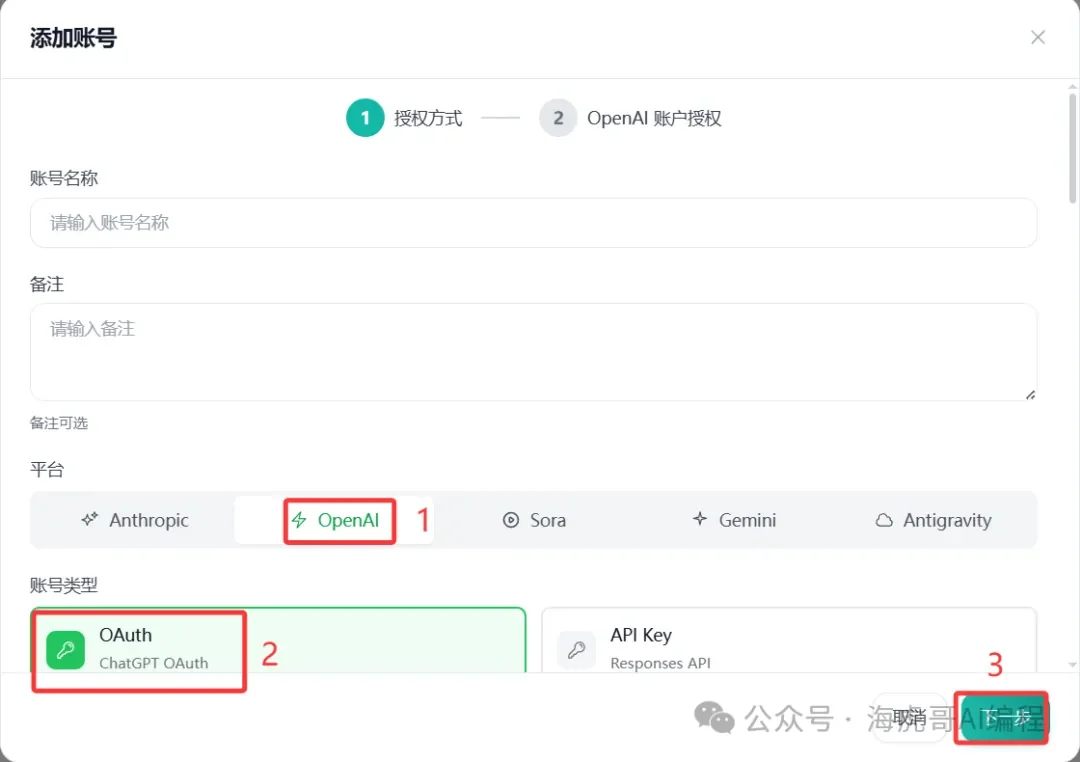Click the account name input field
Screen dimensions: 1080x762
533,223
